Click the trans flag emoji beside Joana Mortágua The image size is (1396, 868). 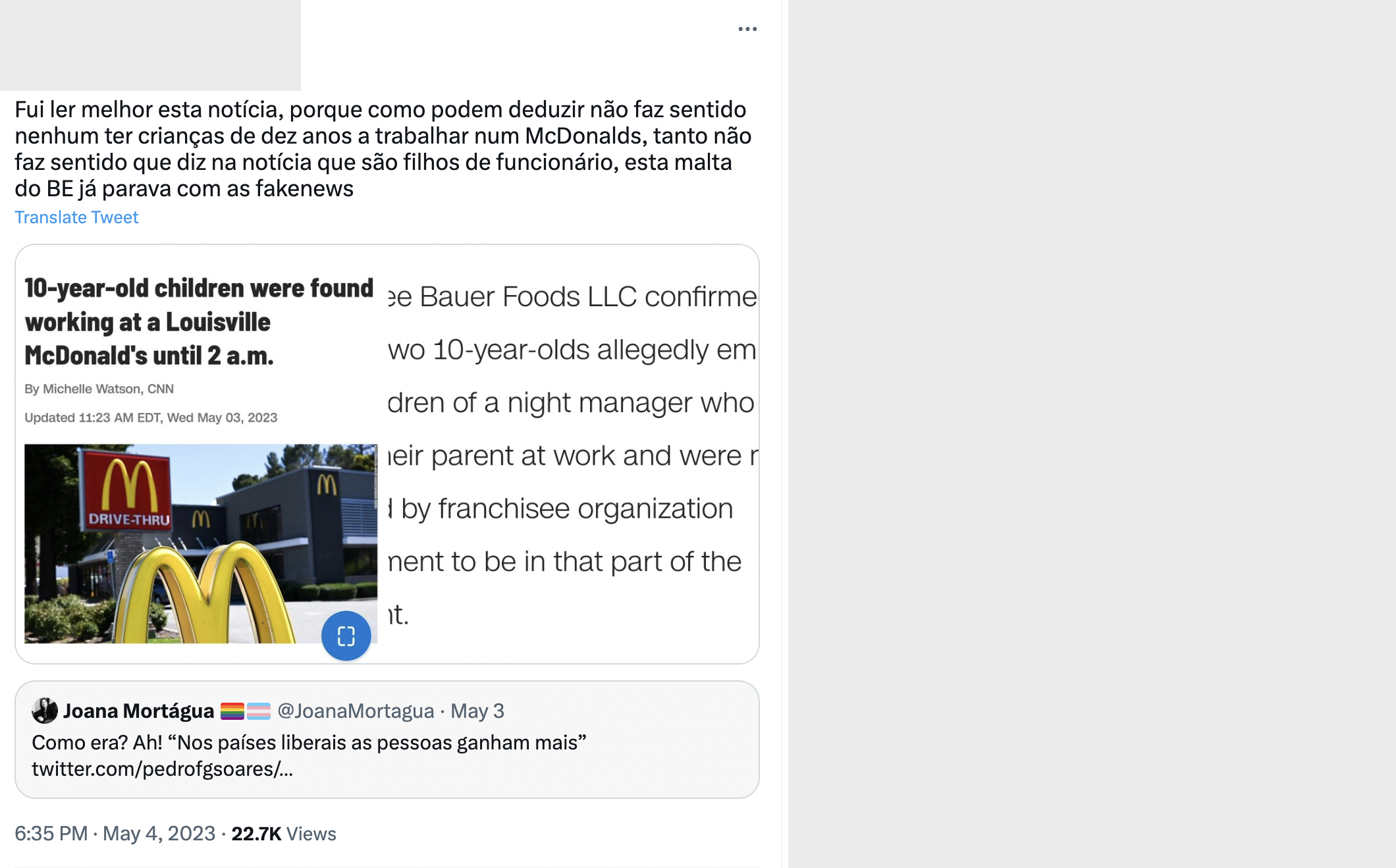coord(259,711)
